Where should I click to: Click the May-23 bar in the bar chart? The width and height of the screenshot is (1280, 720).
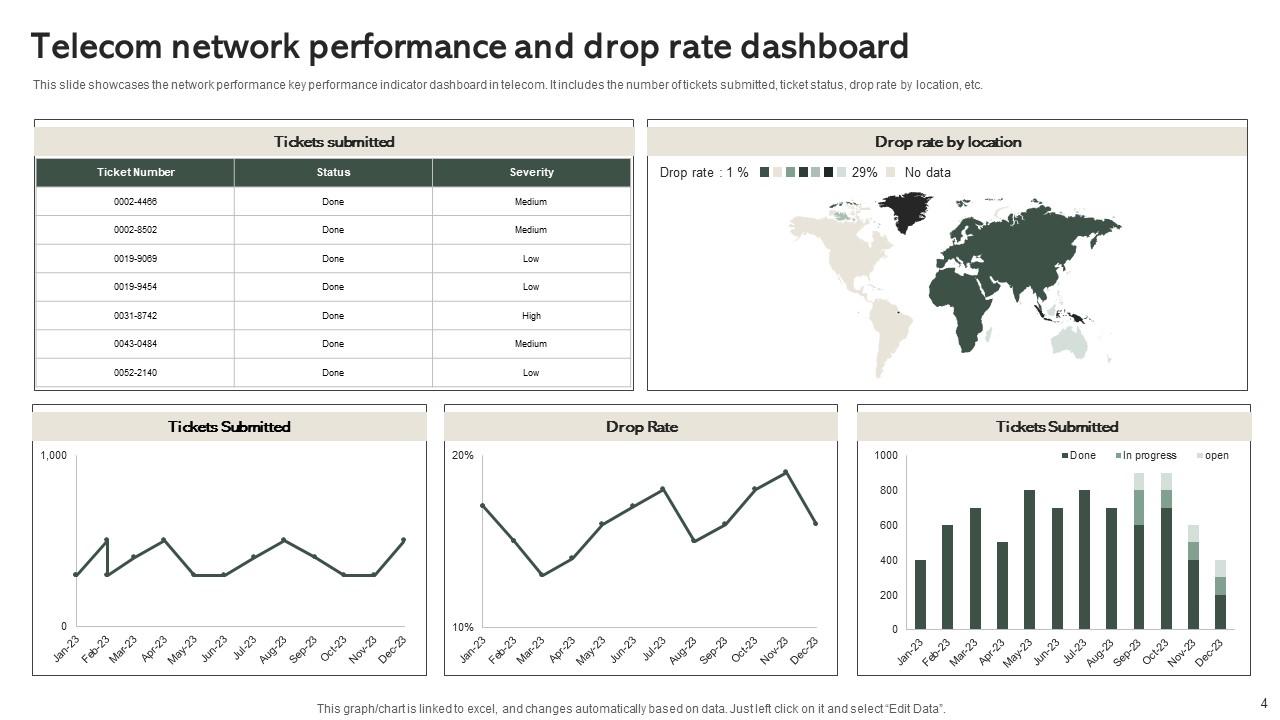tap(1029, 559)
